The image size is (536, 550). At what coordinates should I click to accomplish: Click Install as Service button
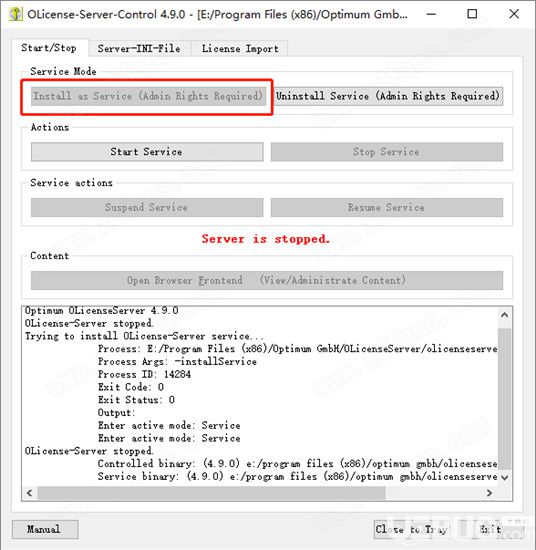click(x=147, y=96)
